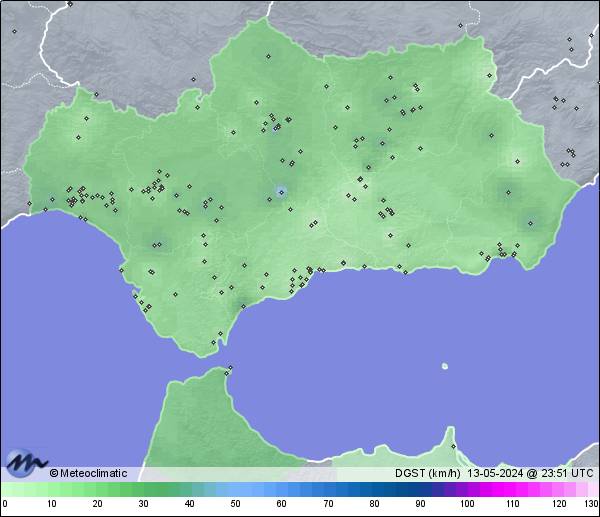
Task: Select the 130 value on the scale
Action: (x=592, y=504)
